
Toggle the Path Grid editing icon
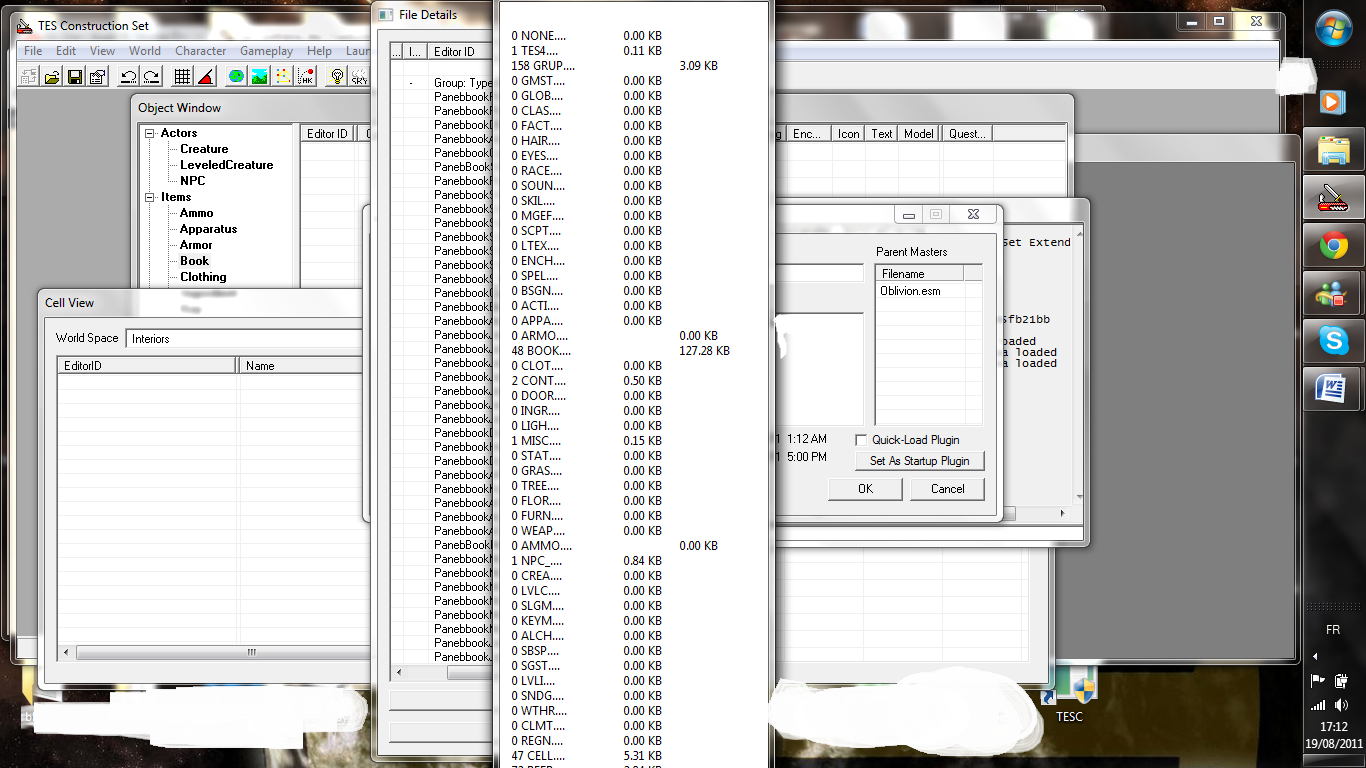point(282,76)
